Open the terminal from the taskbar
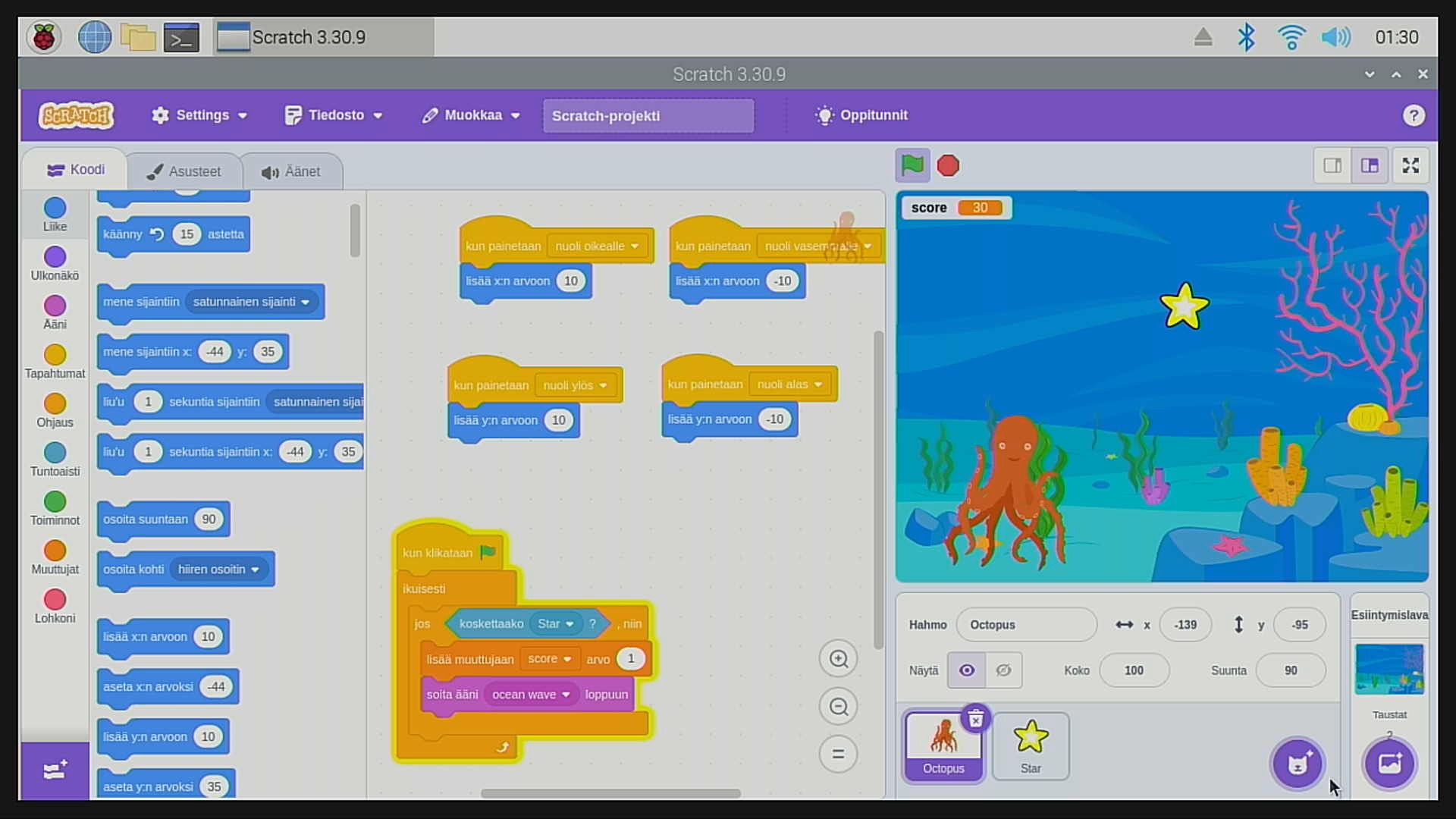This screenshot has height=819, width=1456. click(x=181, y=37)
